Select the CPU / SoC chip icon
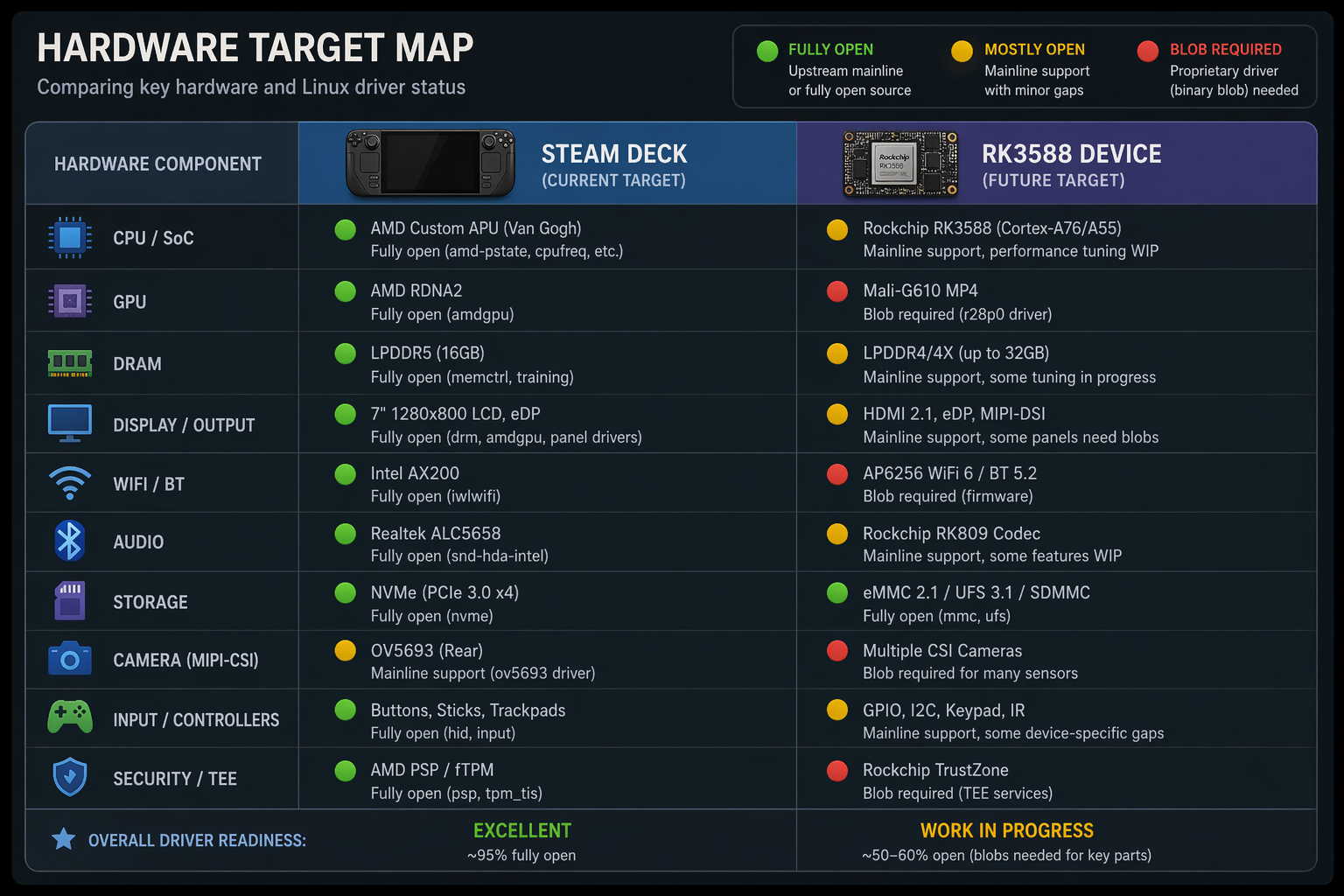 (69, 237)
